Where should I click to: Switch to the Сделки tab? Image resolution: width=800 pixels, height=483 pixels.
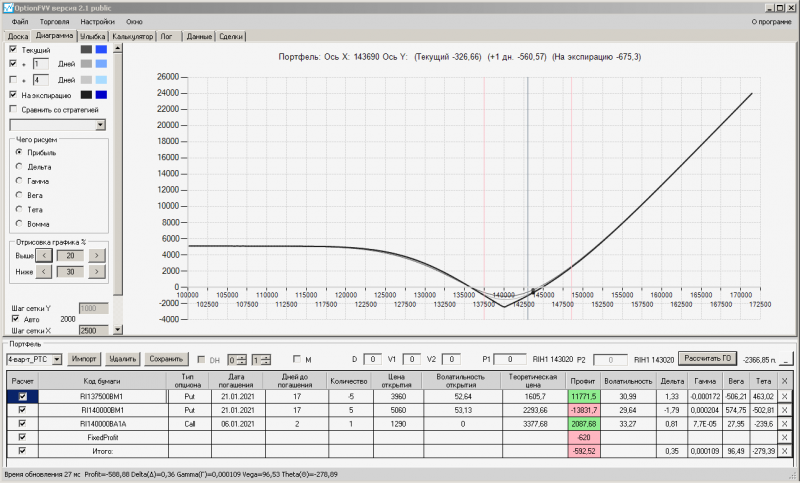coord(231,36)
